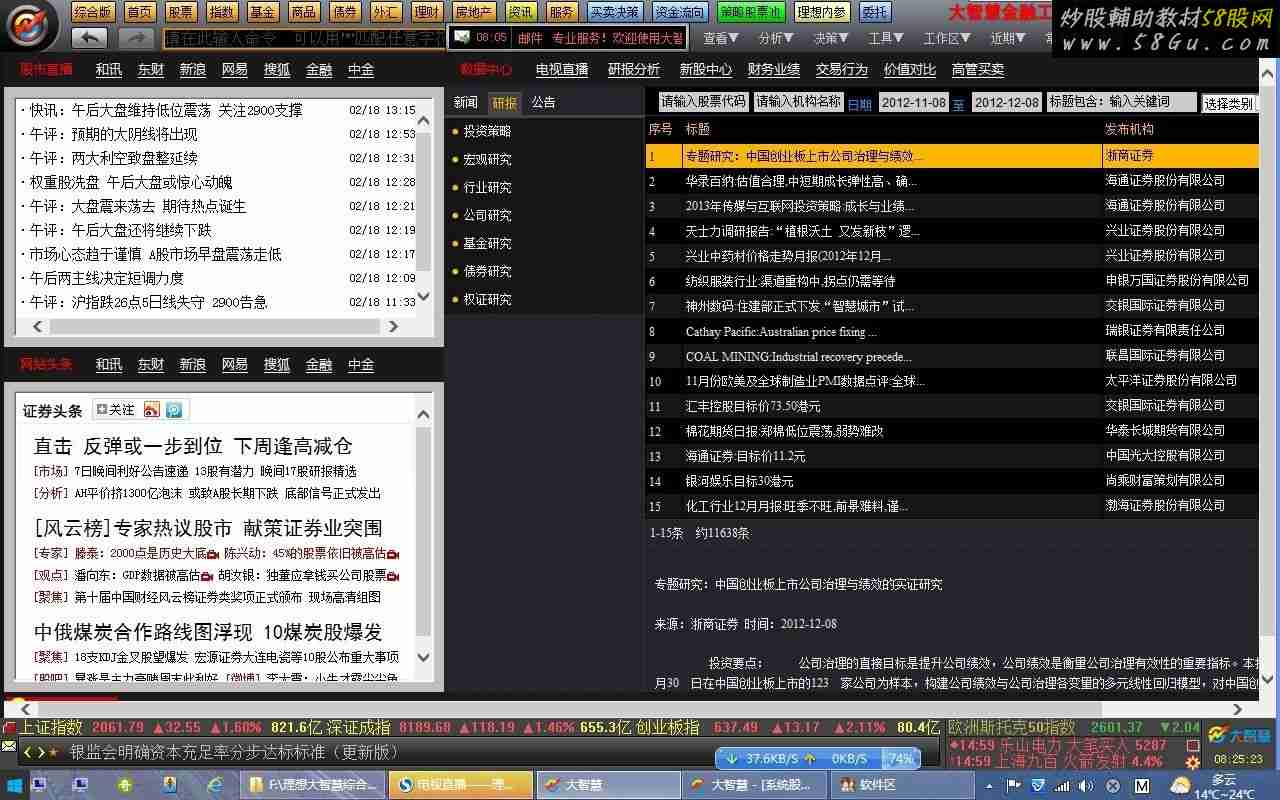This screenshot has height=800, width=1280.
Task: Open the 华录百纳 report row
Action: click(x=952, y=181)
